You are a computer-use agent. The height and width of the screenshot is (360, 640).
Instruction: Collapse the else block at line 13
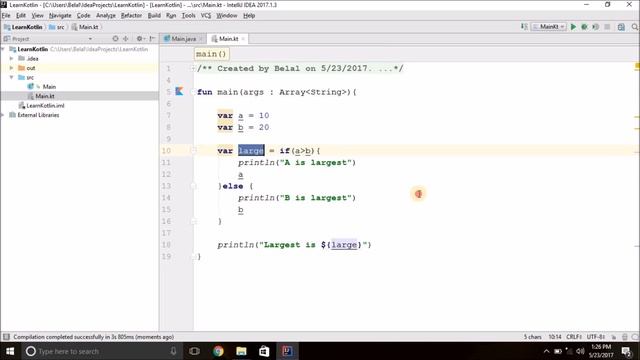tap(194, 186)
